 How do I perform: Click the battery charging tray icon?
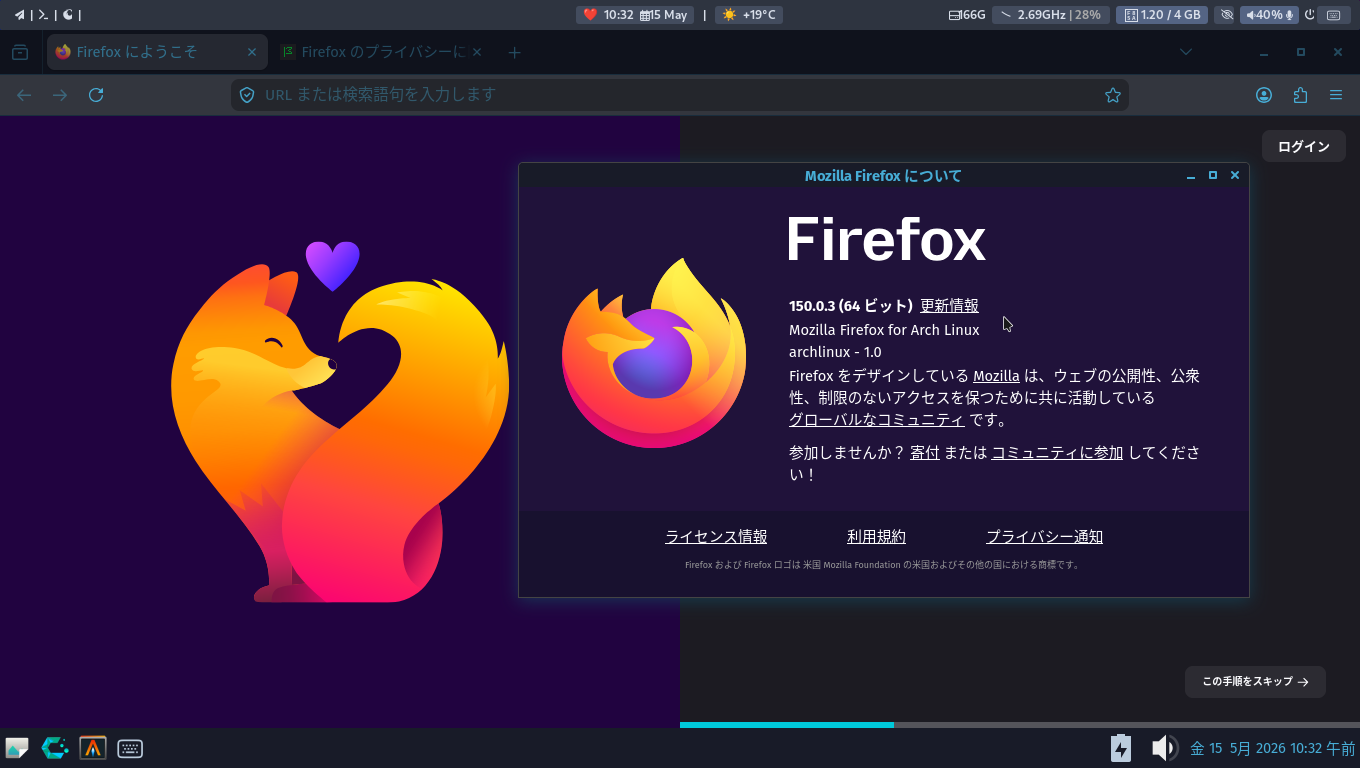point(1121,748)
